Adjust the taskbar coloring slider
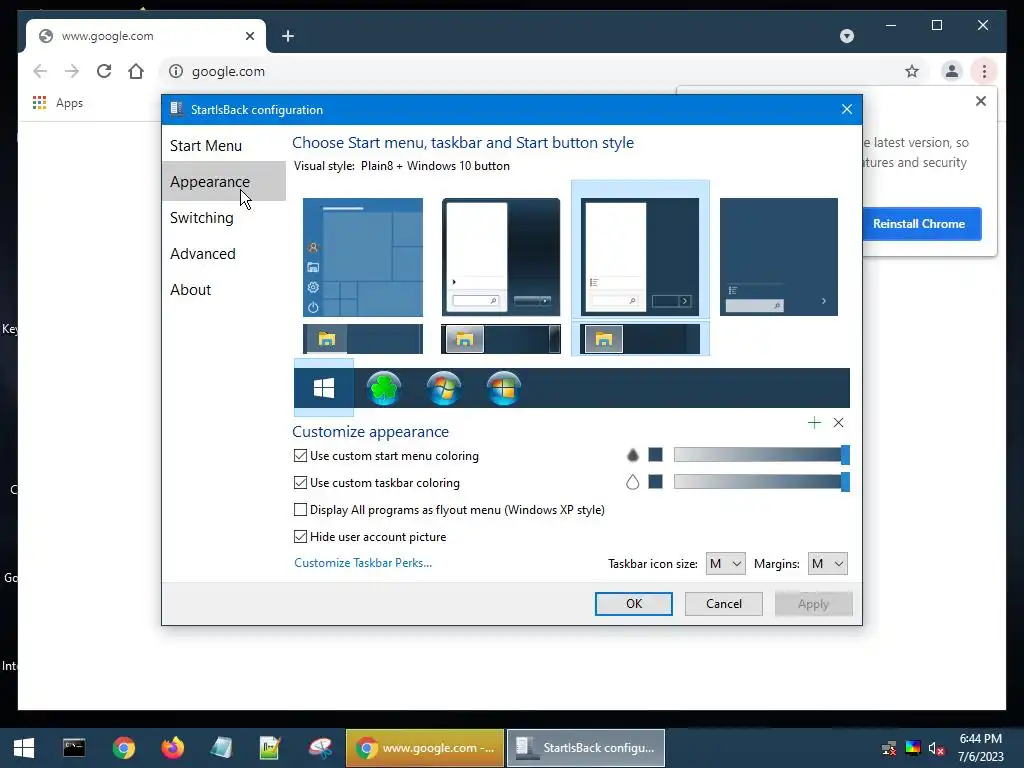Image resolution: width=1024 pixels, height=768 pixels. [x=761, y=482]
